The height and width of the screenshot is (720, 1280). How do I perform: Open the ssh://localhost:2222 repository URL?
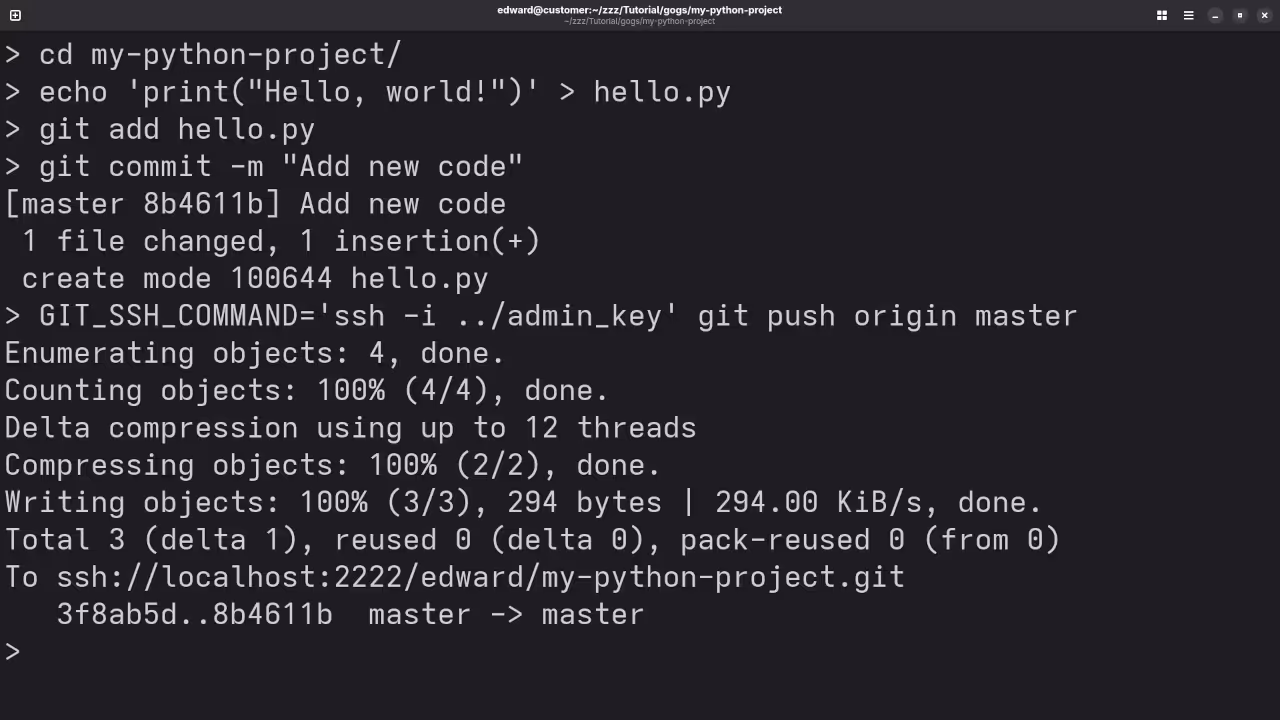480,577
